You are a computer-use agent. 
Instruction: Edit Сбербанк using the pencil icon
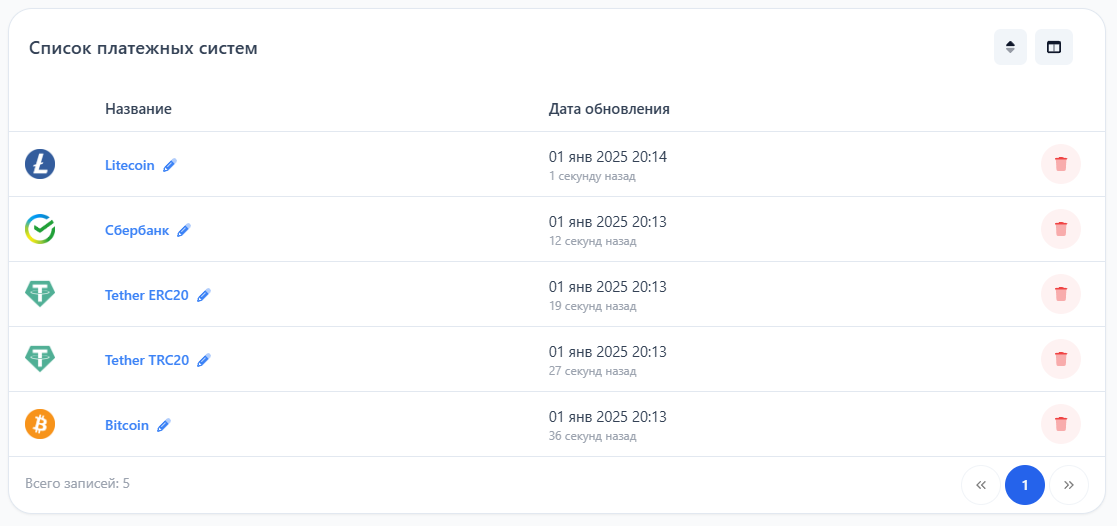(x=184, y=230)
